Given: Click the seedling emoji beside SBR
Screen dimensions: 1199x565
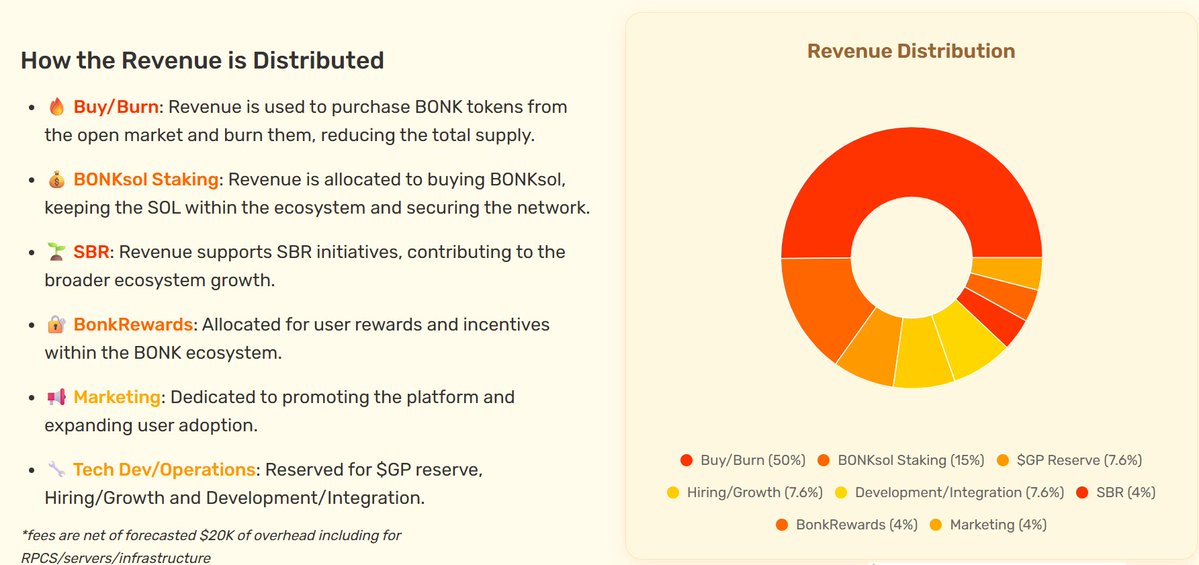Looking at the screenshot, I should pyautogui.click(x=56, y=252).
